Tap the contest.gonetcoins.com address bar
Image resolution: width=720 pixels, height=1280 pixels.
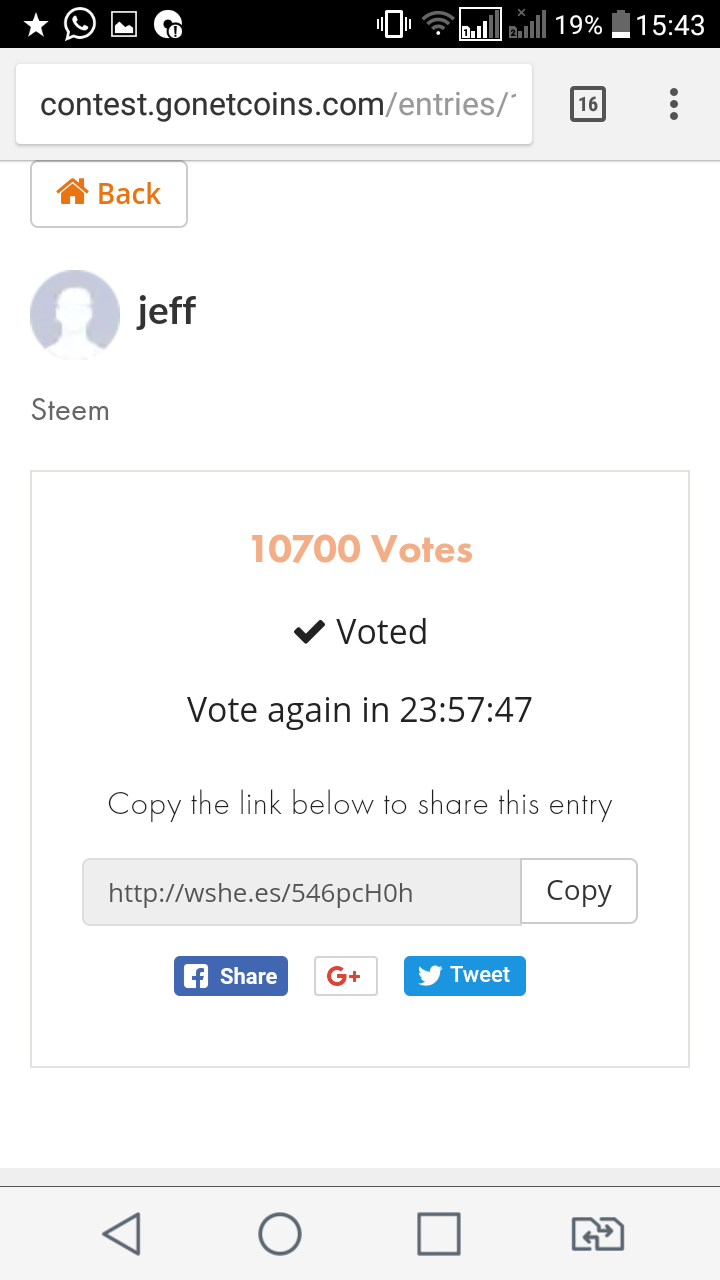(x=274, y=104)
